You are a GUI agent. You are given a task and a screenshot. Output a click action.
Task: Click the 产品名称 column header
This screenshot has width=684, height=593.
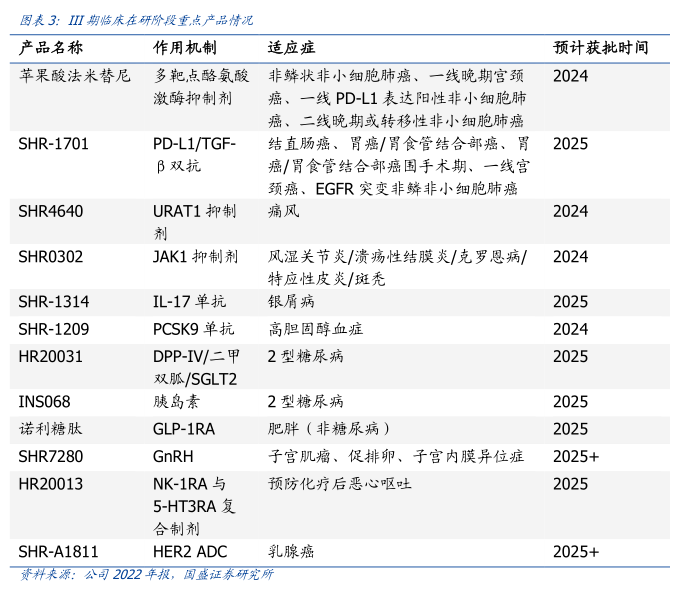(52, 48)
